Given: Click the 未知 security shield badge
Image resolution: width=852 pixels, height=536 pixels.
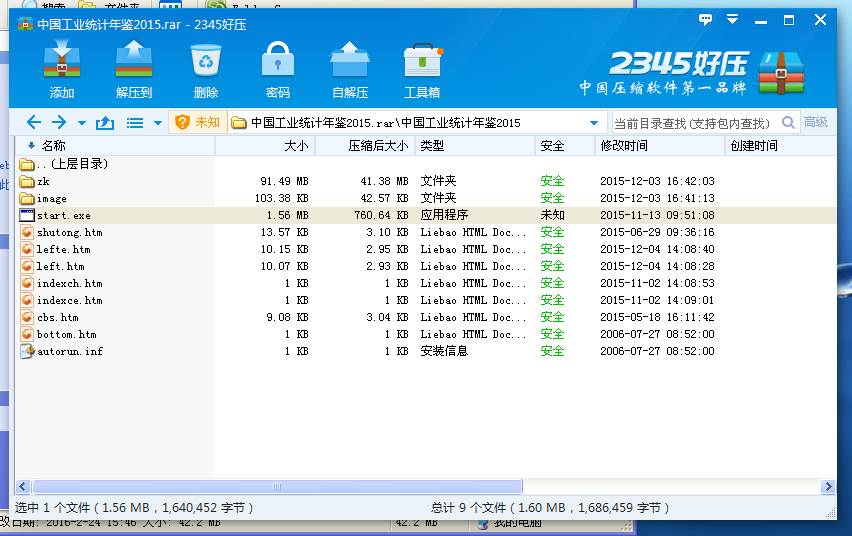Looking at the screenshot, I should [x=197, y=122].
